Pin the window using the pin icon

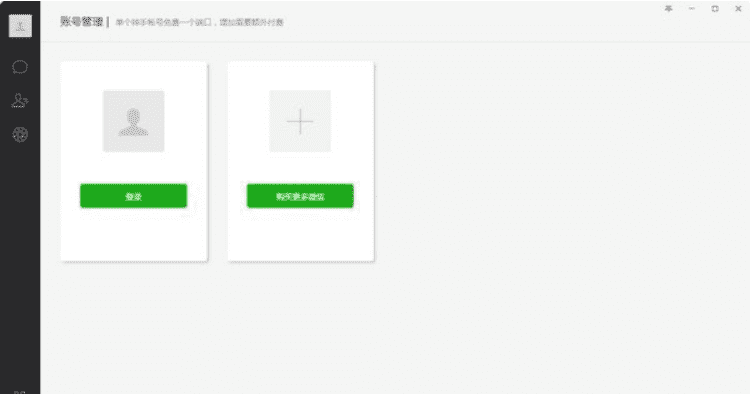point(668,9)
